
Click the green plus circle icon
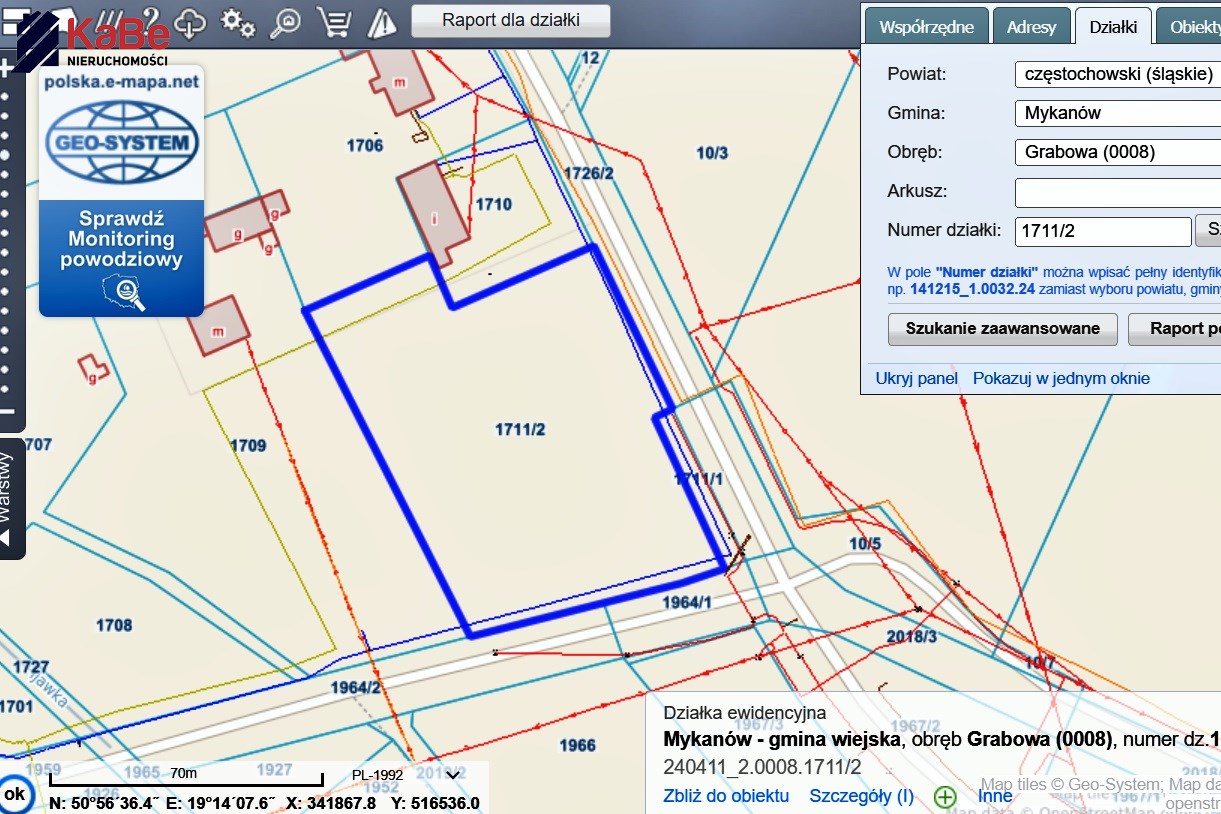pyautogui.click(x=945, y=796)
